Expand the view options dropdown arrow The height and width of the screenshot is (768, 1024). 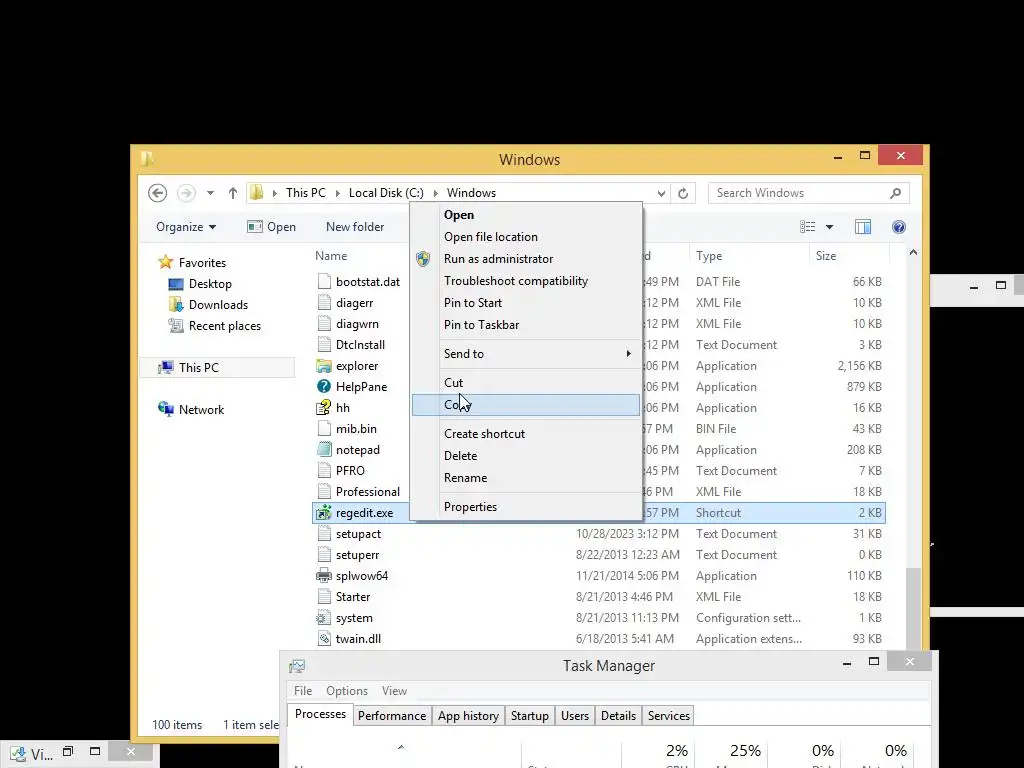point(829,227)
